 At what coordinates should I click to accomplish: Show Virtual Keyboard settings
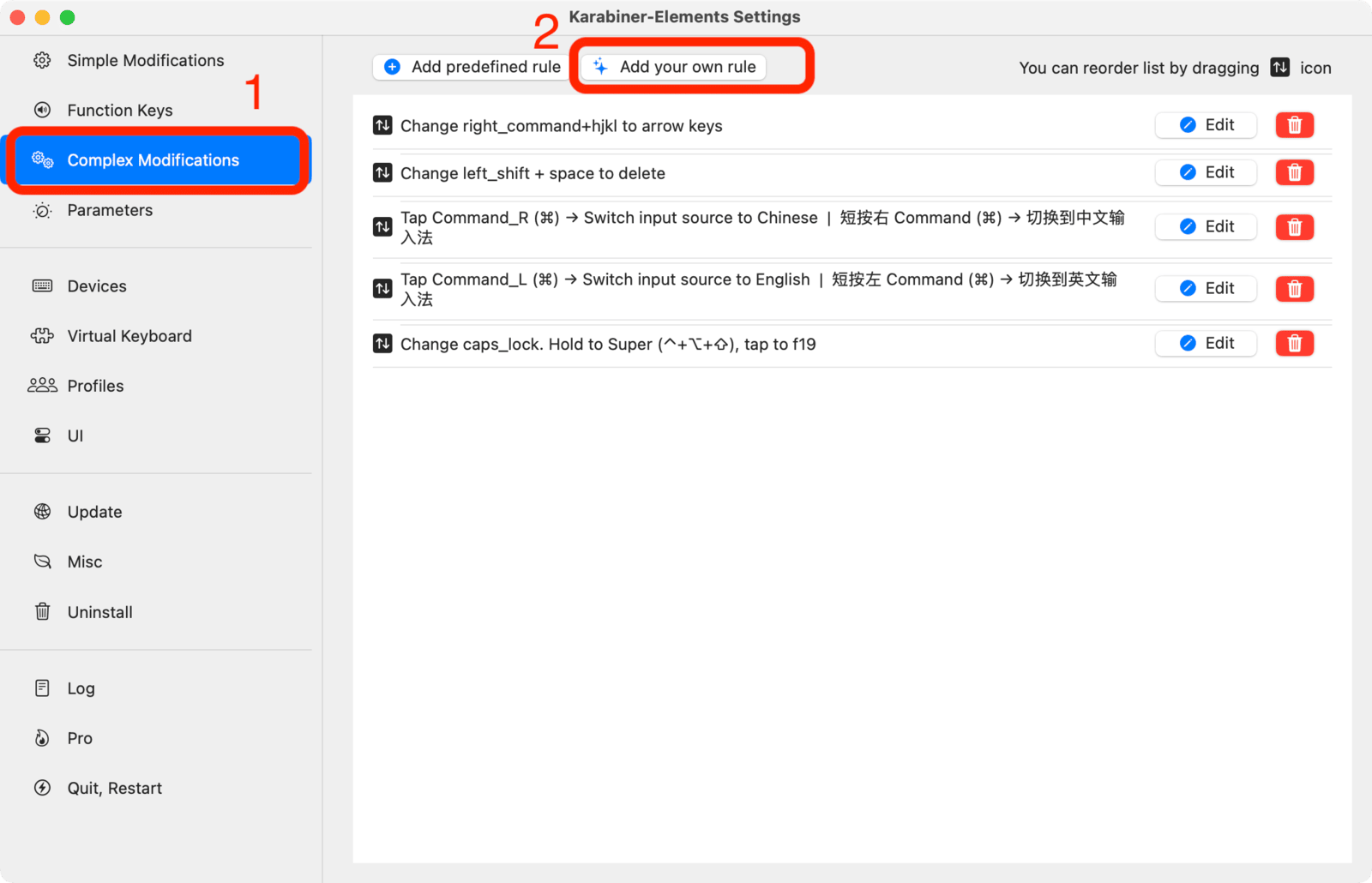click(x=156, y=336)
